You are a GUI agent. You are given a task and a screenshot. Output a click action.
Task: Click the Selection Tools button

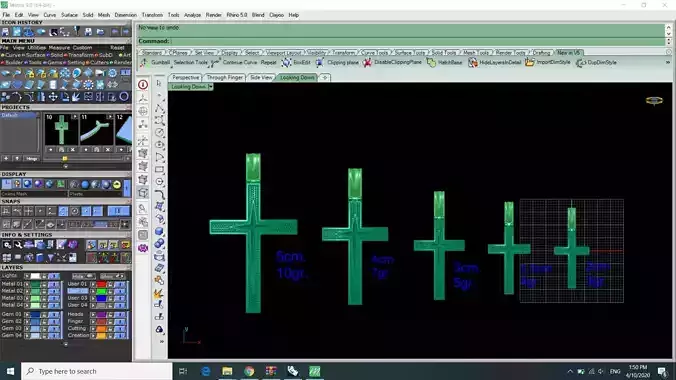point(191,63)
